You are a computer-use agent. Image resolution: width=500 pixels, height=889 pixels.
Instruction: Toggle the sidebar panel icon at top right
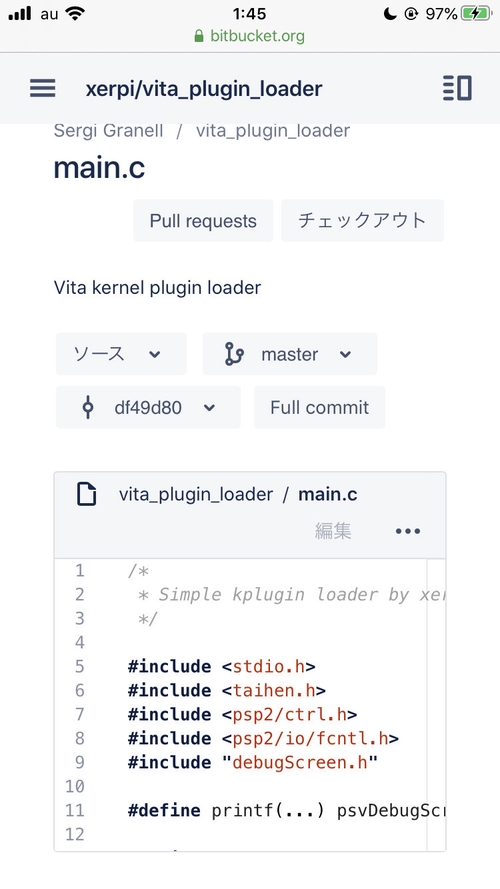click(x=457, y=88)
